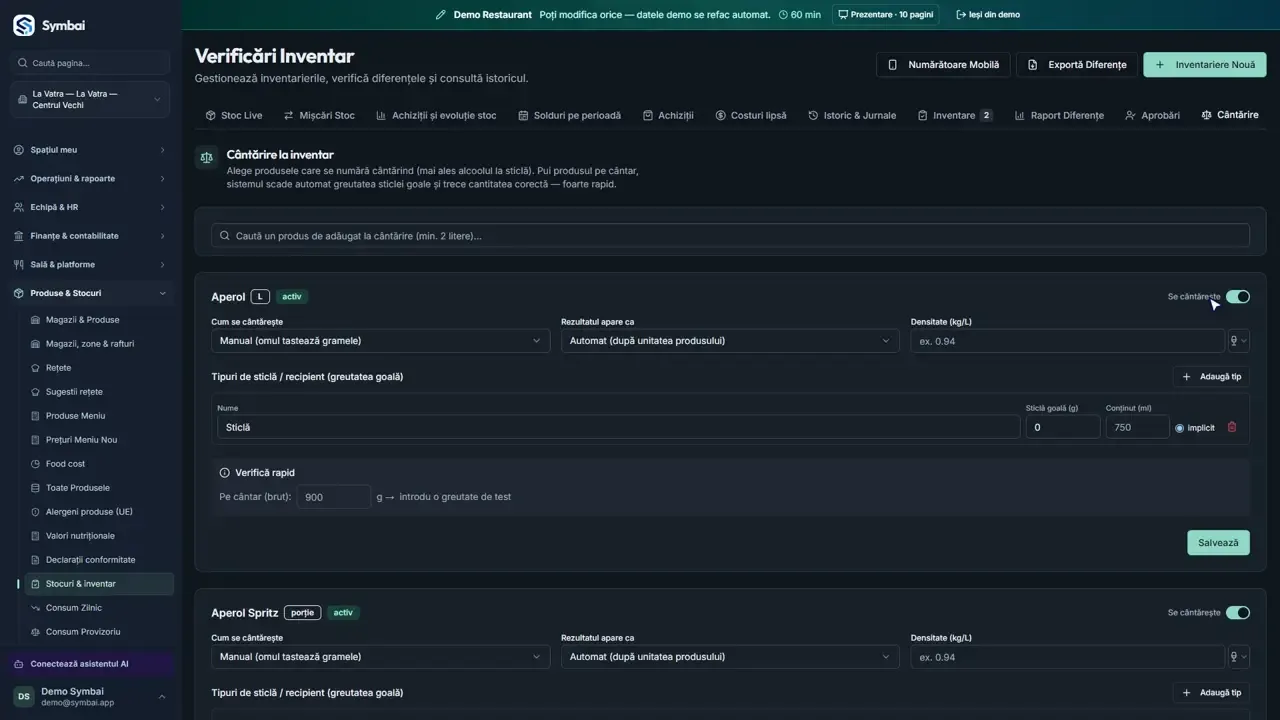Click the product search field for cântărire

coord(730,236)
